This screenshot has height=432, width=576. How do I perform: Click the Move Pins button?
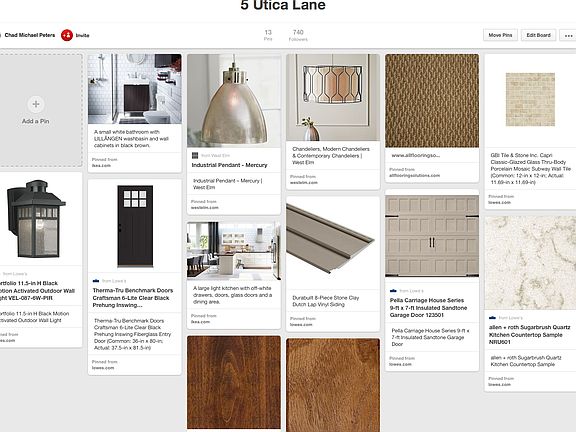pos(500,35)
